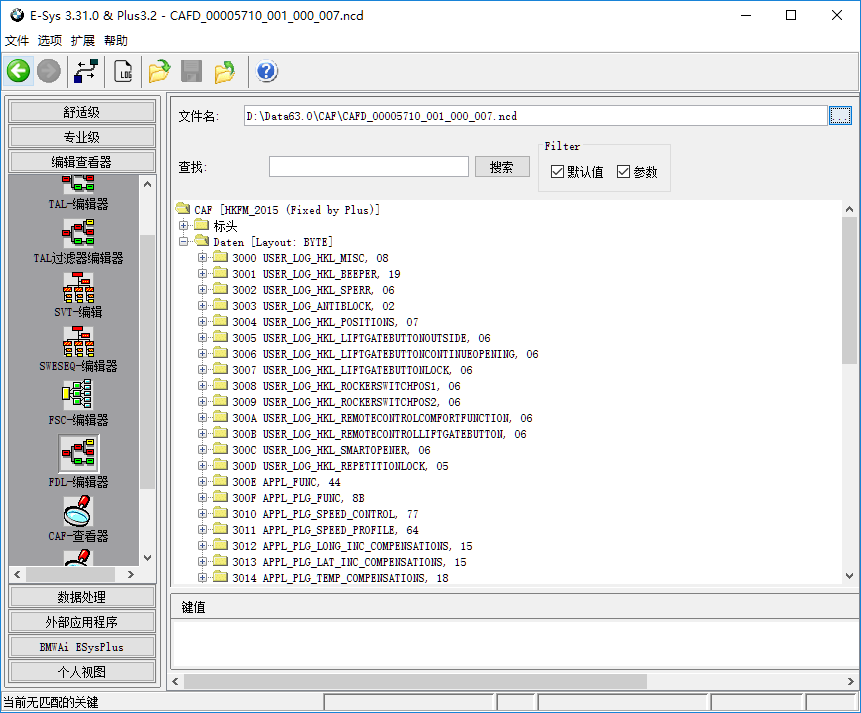Click the 键值 panel horizontal scrollbar thumb
This screenshot has width=861, height=713.
(415, 681)
